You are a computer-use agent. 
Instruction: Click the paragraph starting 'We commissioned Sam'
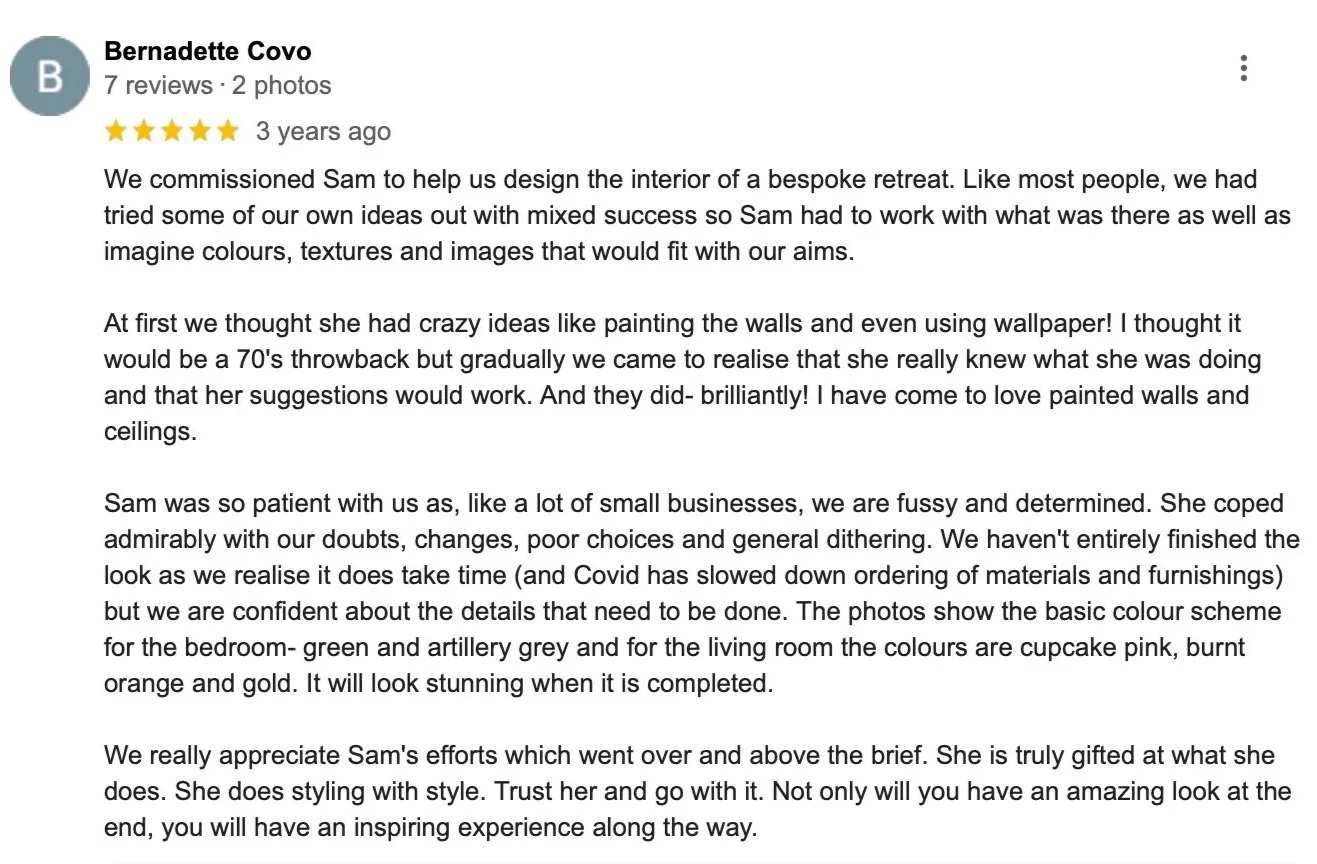698,216
